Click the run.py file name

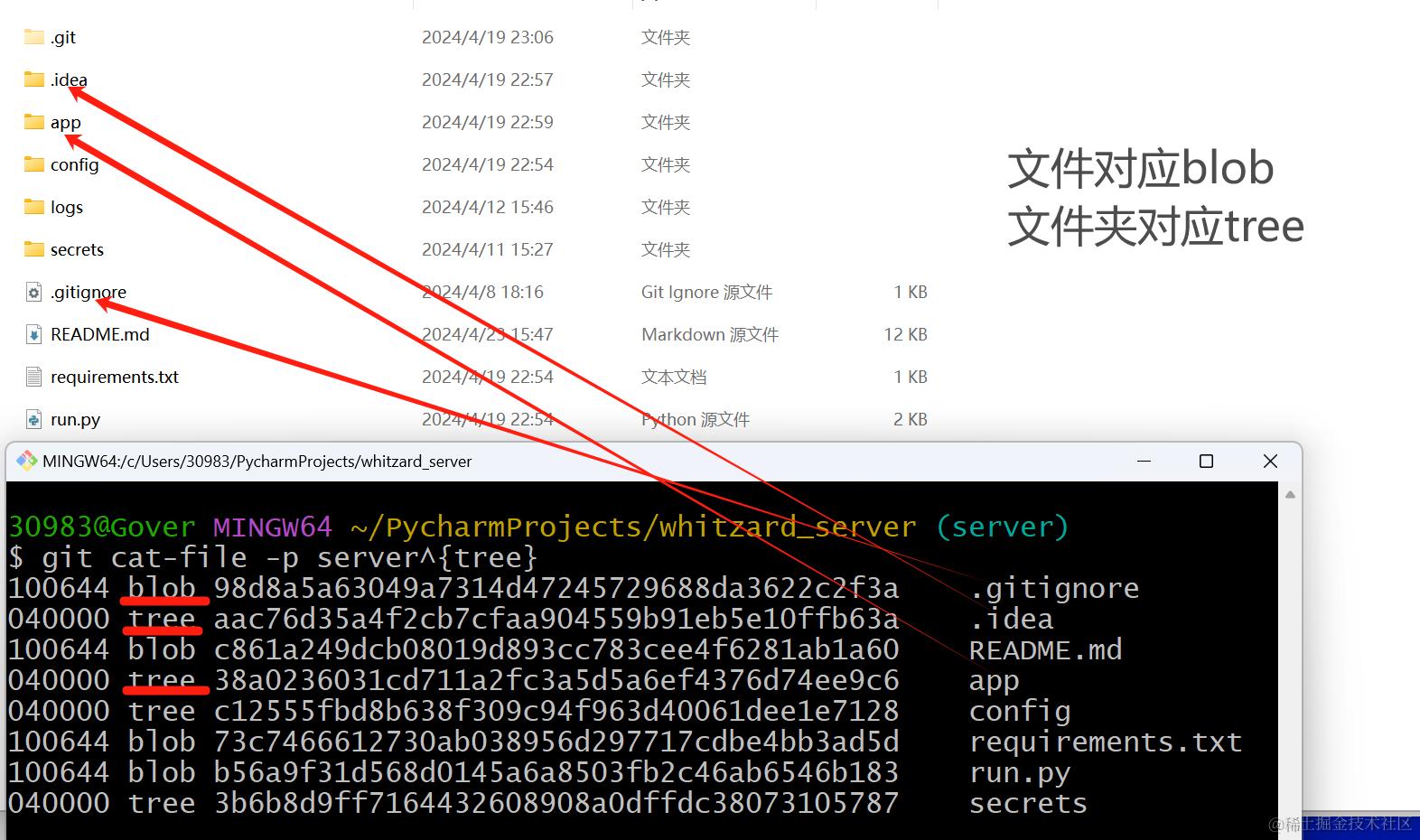(x=75, y=419)
